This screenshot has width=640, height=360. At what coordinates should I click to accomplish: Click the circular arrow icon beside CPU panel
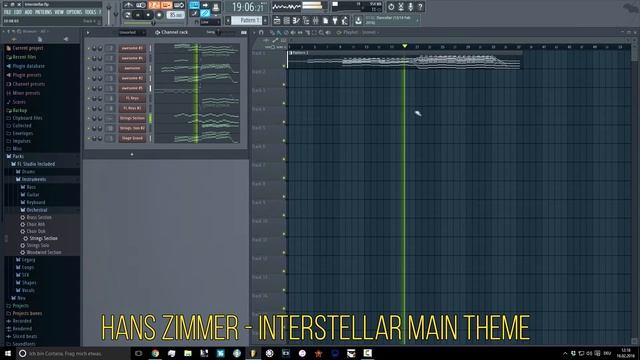[x=391, y=7]
